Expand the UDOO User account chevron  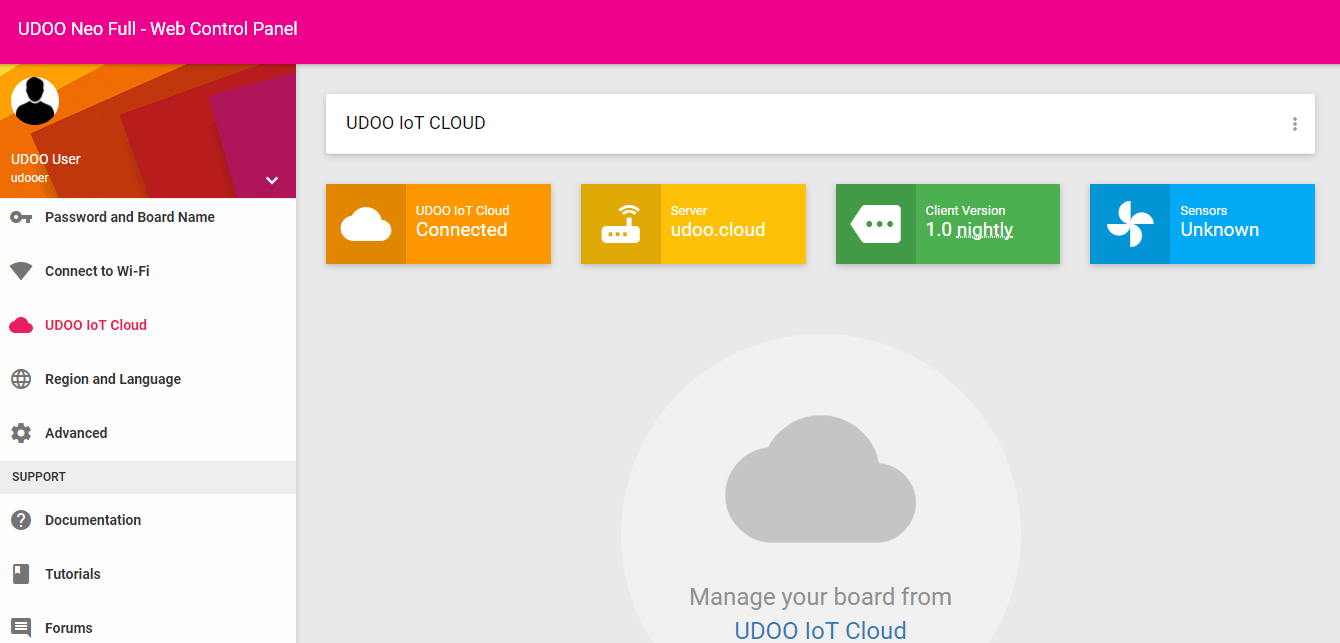pos(271,180)
